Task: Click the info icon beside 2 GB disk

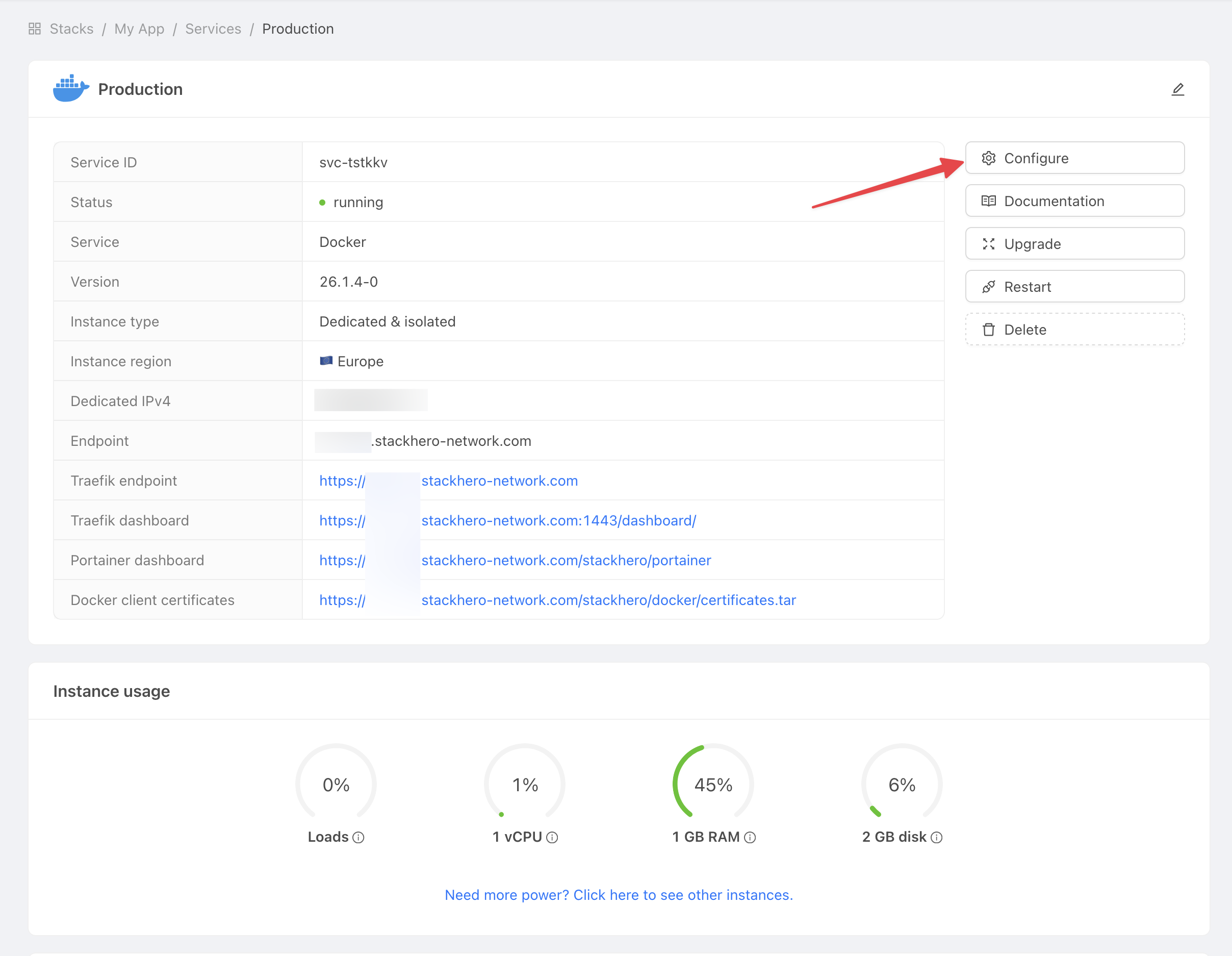Action: [936, 838]
